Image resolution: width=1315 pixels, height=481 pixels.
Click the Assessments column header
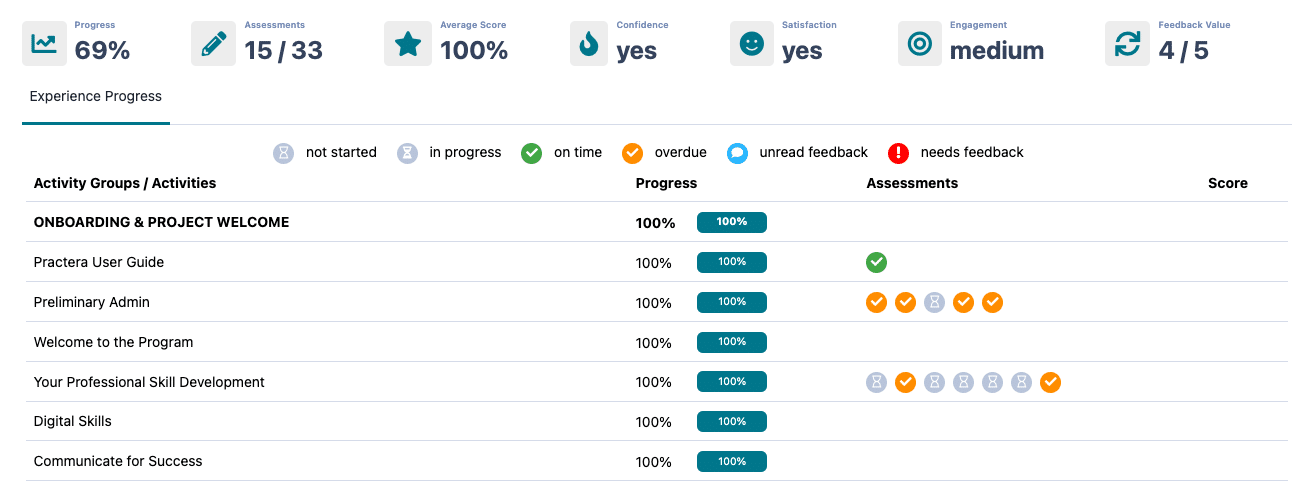point(912,183)
